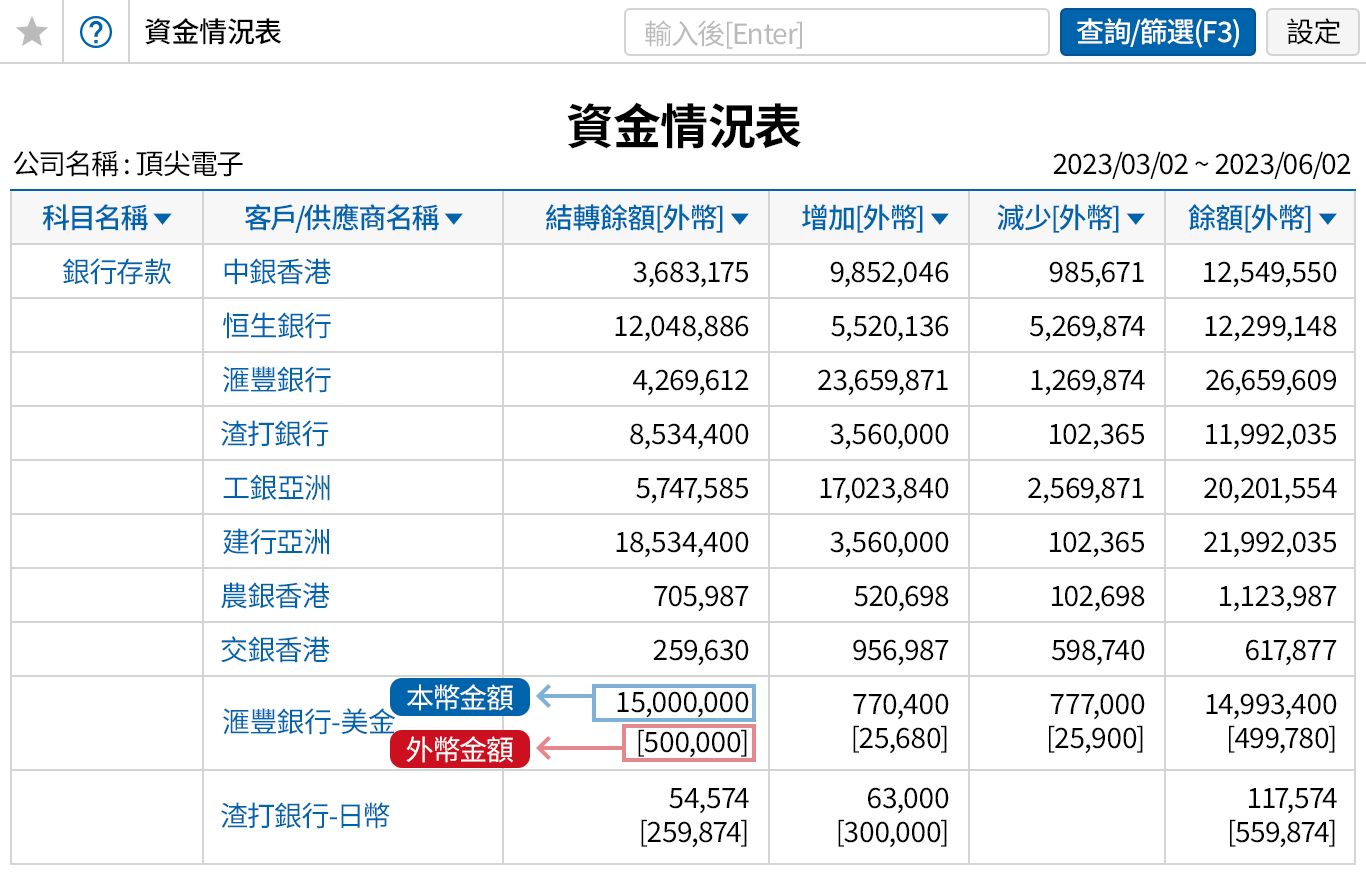Select the 中銀香港 bank link
Screen dimensions: 1366x874
pos(276,271)
